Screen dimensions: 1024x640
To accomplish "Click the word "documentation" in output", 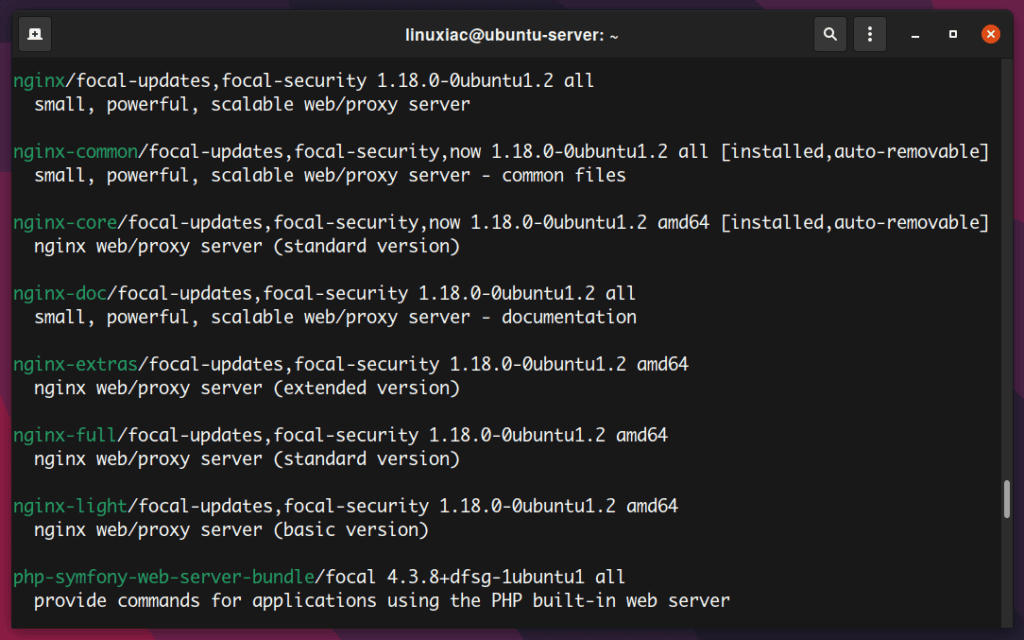I will (569, 317).
